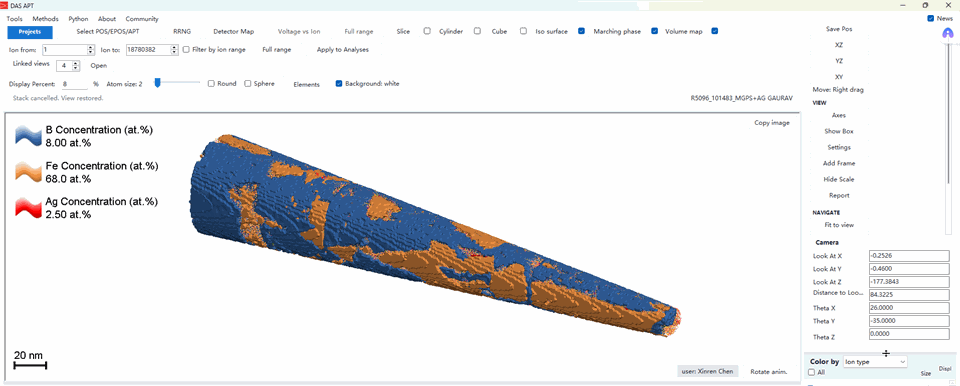Click the purple avatar icon under News
The width and height of the screenshot is (960, 386).
click(x=948, y=35)
